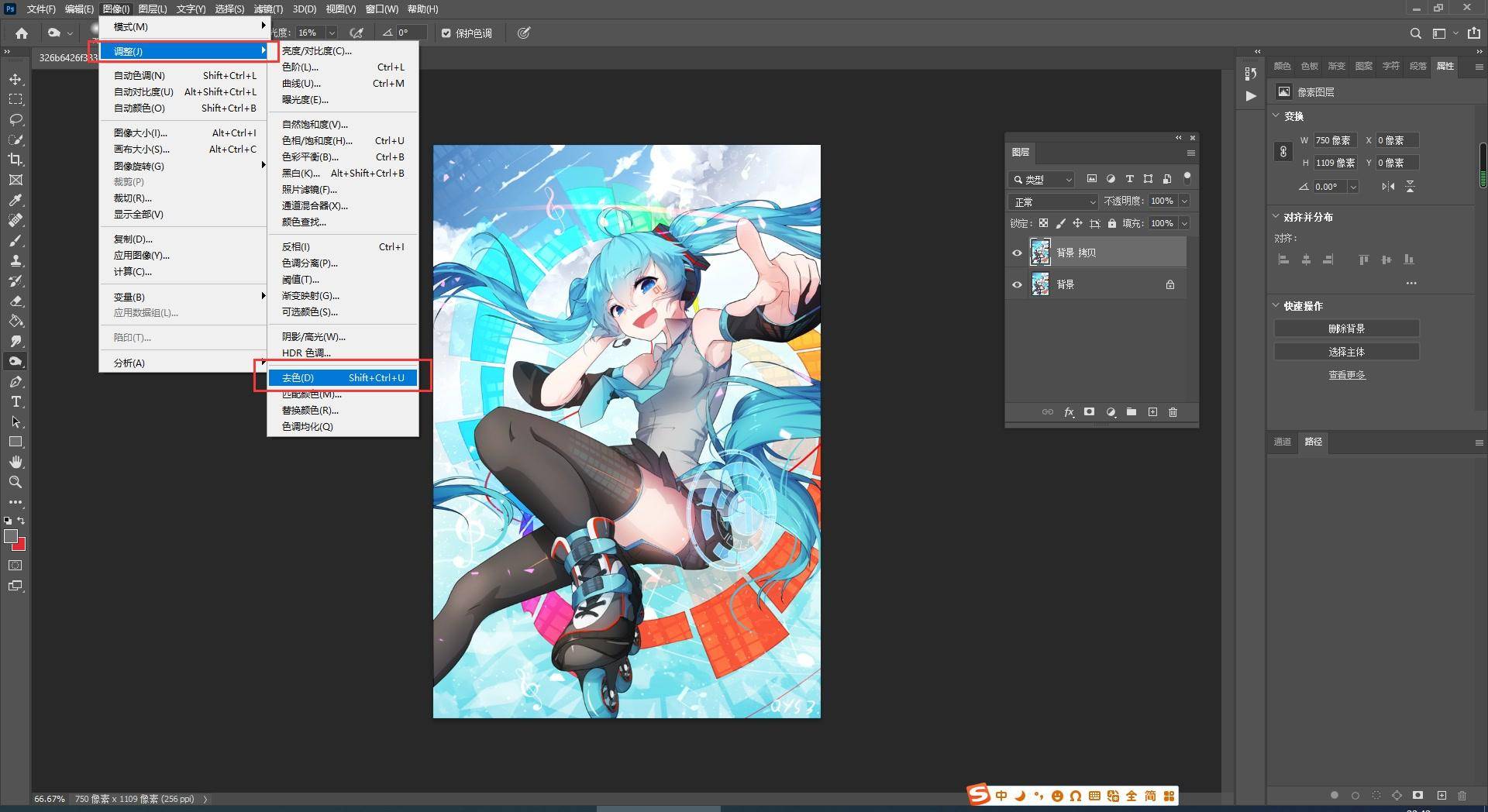Switch to the 路径 tab
Screen dimensions: 1488x812
point(1314,442)
